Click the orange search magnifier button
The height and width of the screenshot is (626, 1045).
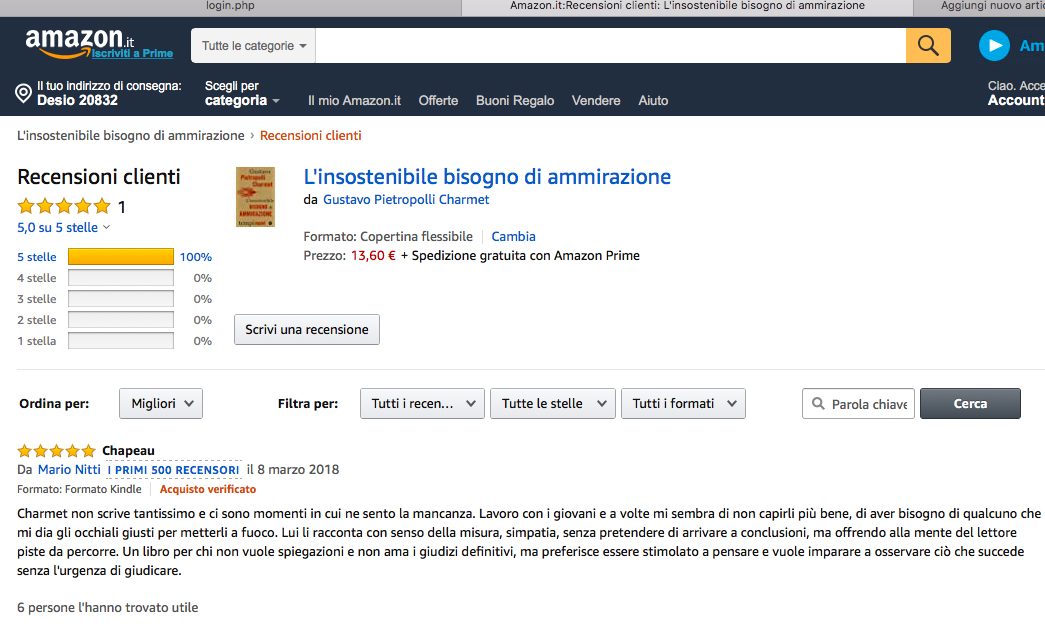928,45
